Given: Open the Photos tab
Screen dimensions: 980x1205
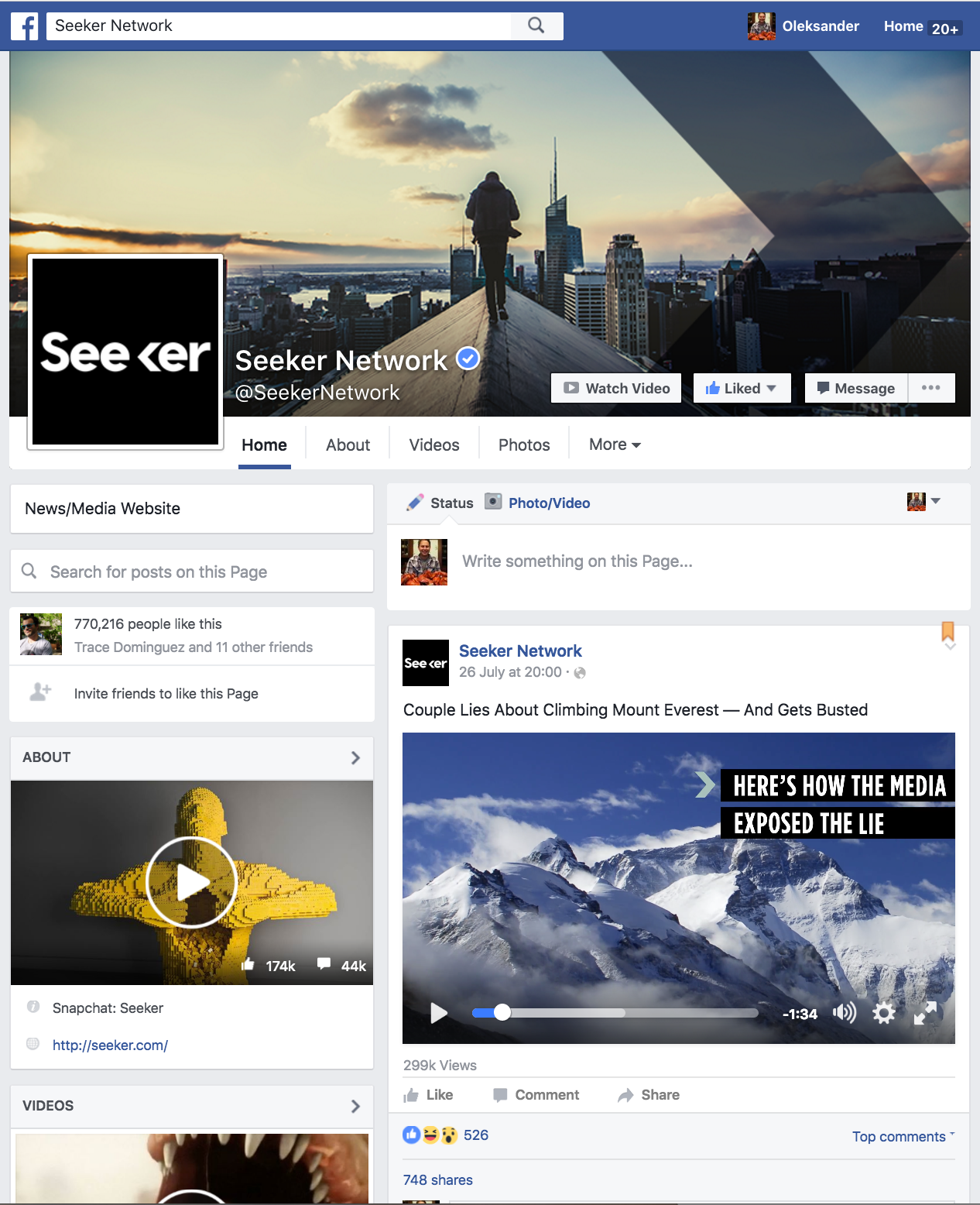Looking at the screenshot, I should pos(524,445).
